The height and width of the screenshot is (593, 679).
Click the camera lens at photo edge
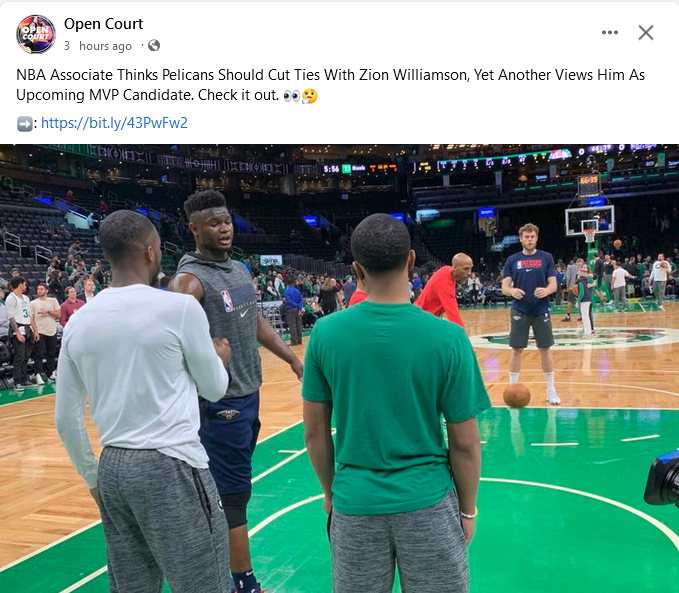tap(663, 478)
